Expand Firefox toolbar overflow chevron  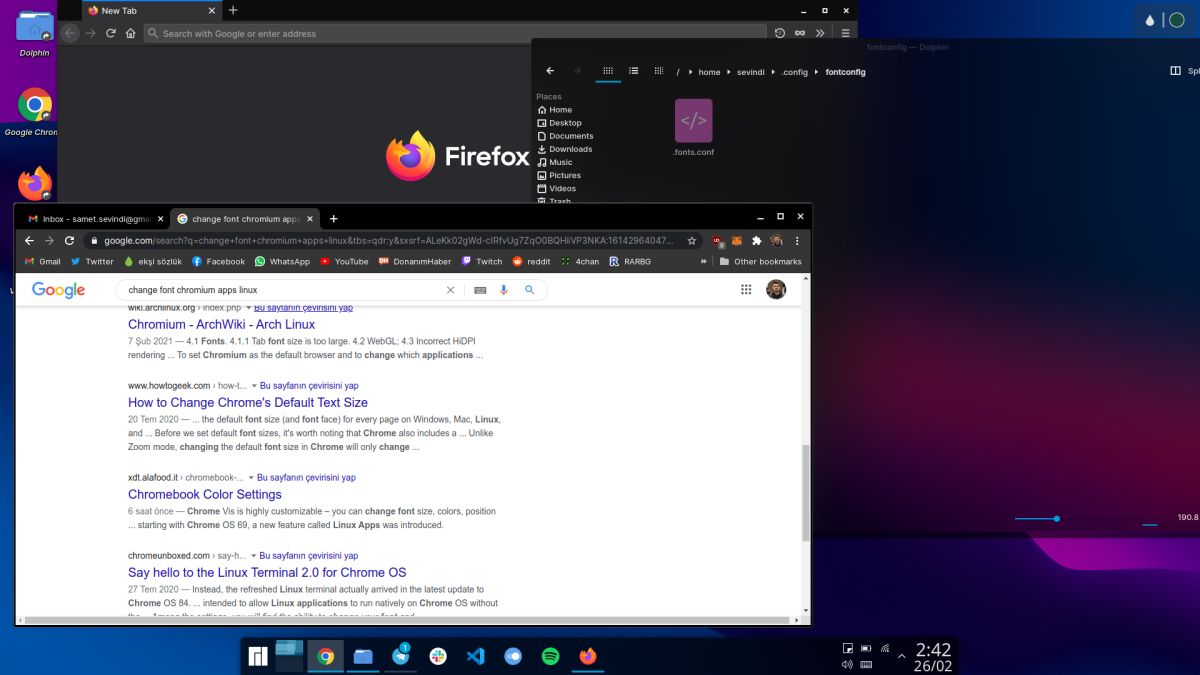click(820, 33)
